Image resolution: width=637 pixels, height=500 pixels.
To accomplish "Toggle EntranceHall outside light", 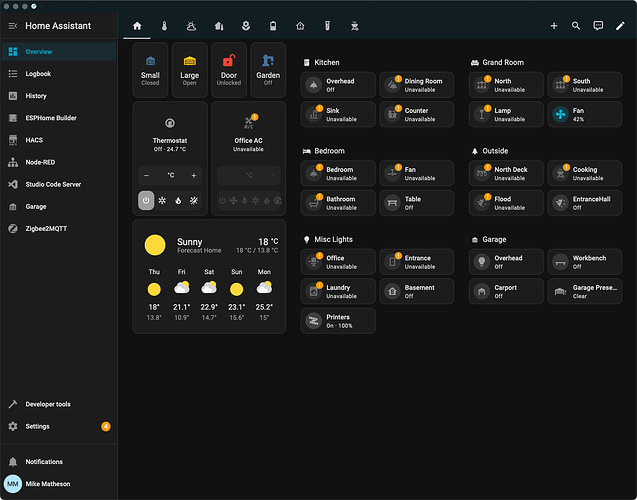I will (x=585, y=203).
